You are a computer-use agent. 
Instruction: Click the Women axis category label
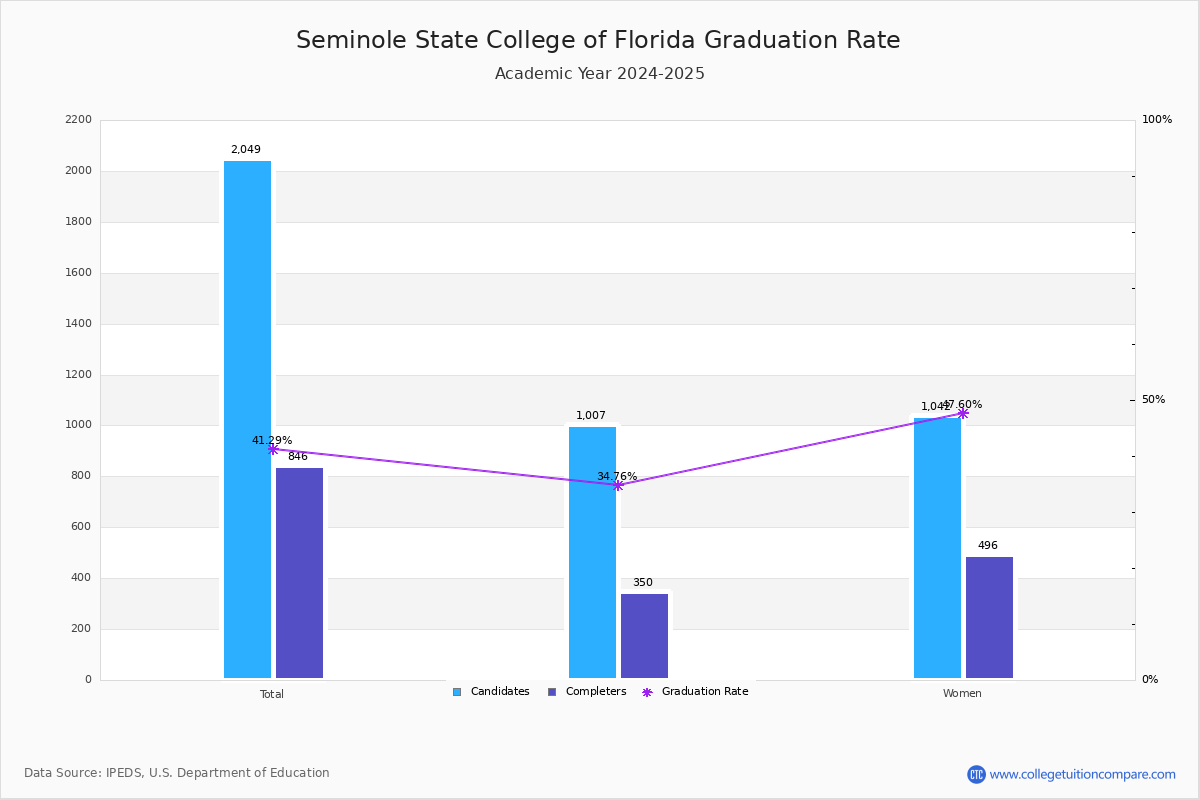pos(962,694)
